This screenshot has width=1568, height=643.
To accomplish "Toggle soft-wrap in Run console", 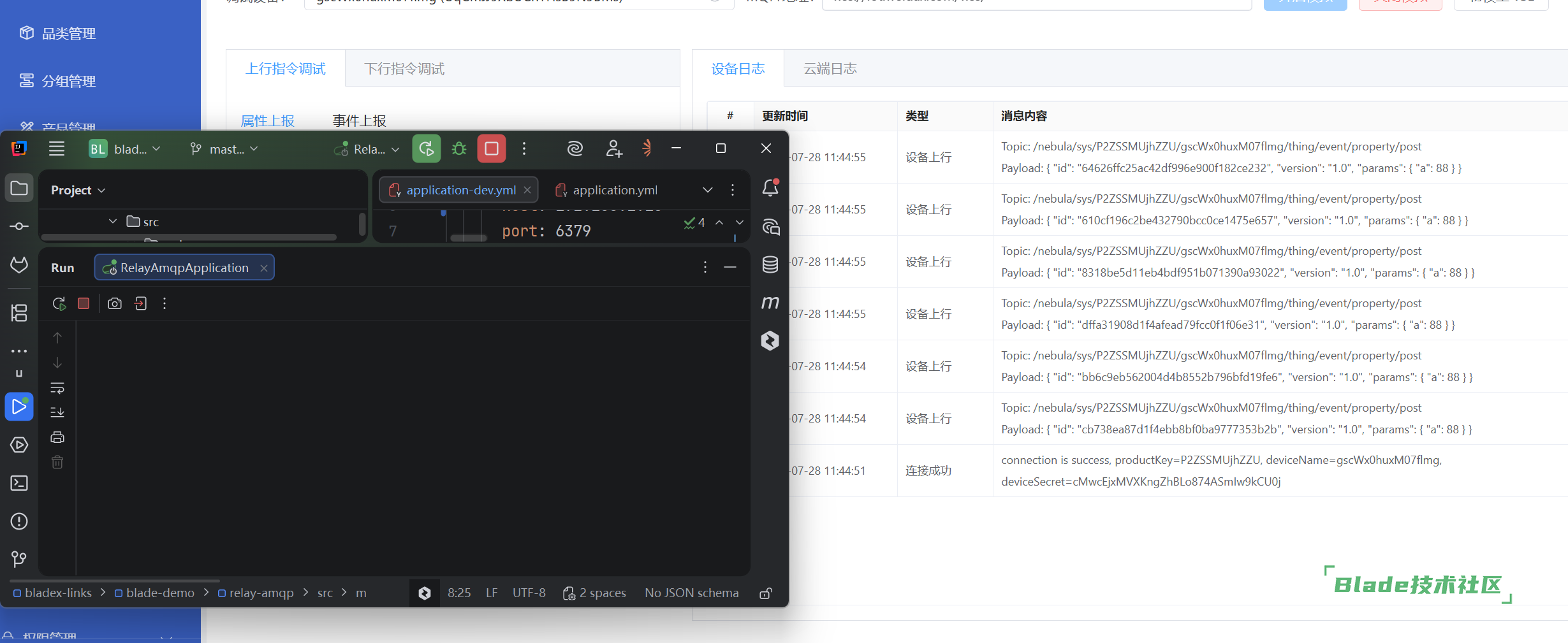I will tap(57, 387).
